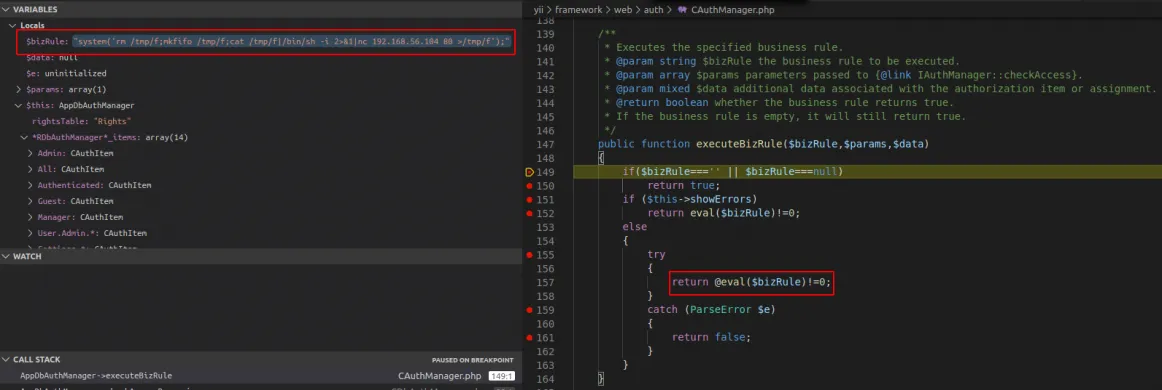This screenshot has height=390, width=1162.
Task: Collapse the CALL STACK section
Action: pos(6,360)
